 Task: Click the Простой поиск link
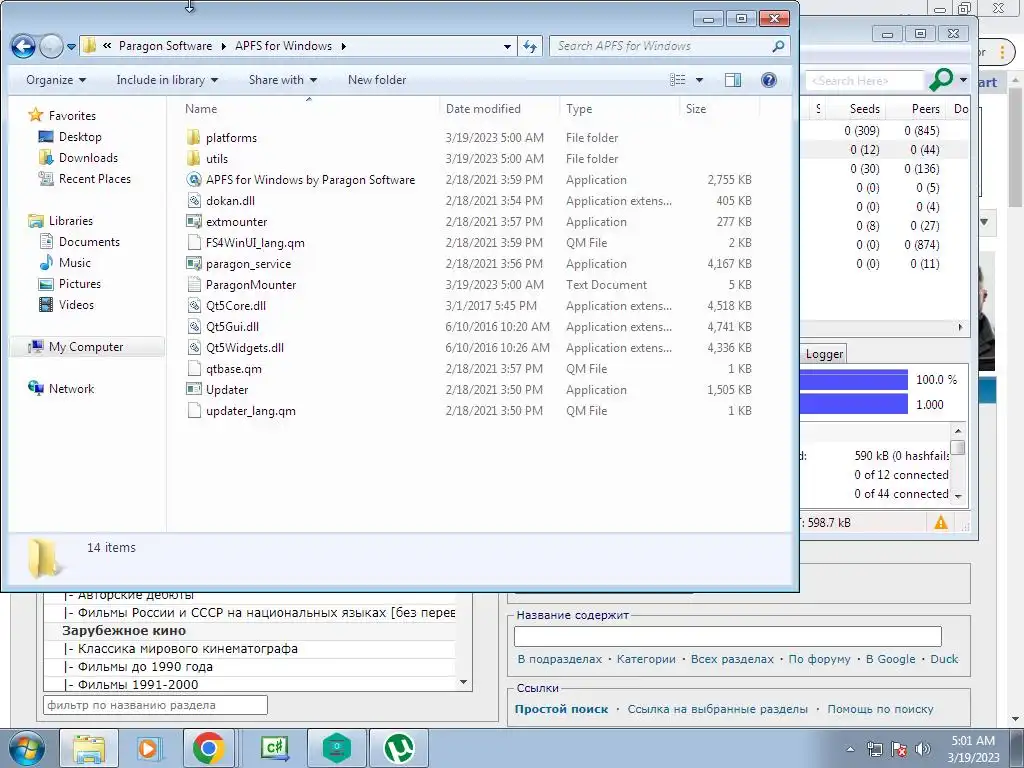click(561, 709)
